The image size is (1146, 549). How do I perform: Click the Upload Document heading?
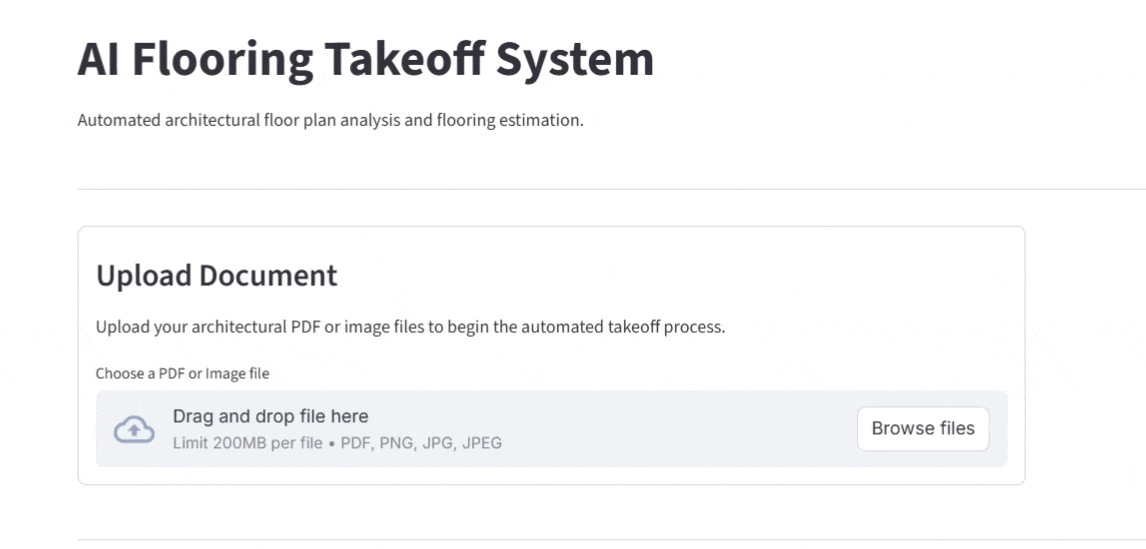pos(216,276)
